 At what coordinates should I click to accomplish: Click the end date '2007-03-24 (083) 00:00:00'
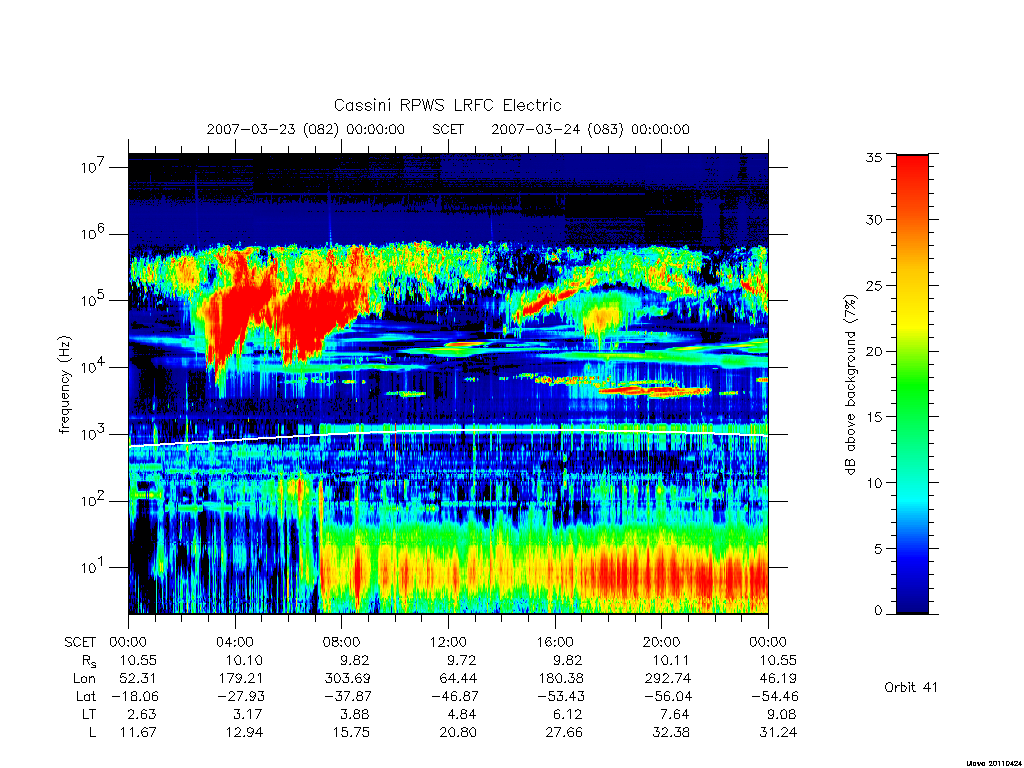[590, 129]
